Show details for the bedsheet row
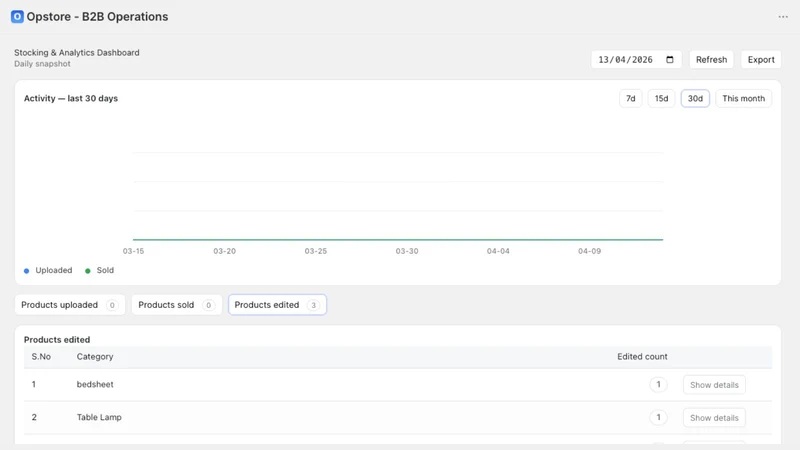 [714, 385]
